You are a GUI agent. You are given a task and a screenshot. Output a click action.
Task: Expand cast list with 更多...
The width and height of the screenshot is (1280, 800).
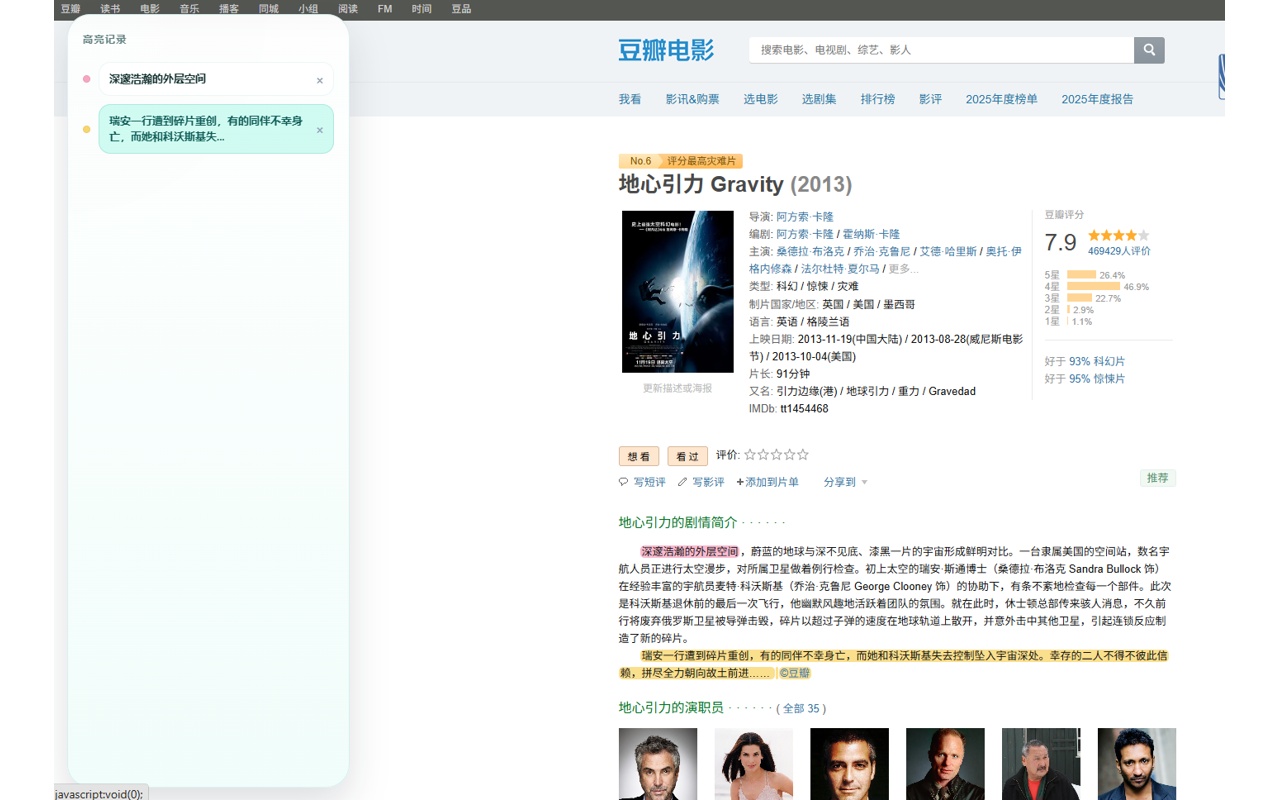(903, 269)
